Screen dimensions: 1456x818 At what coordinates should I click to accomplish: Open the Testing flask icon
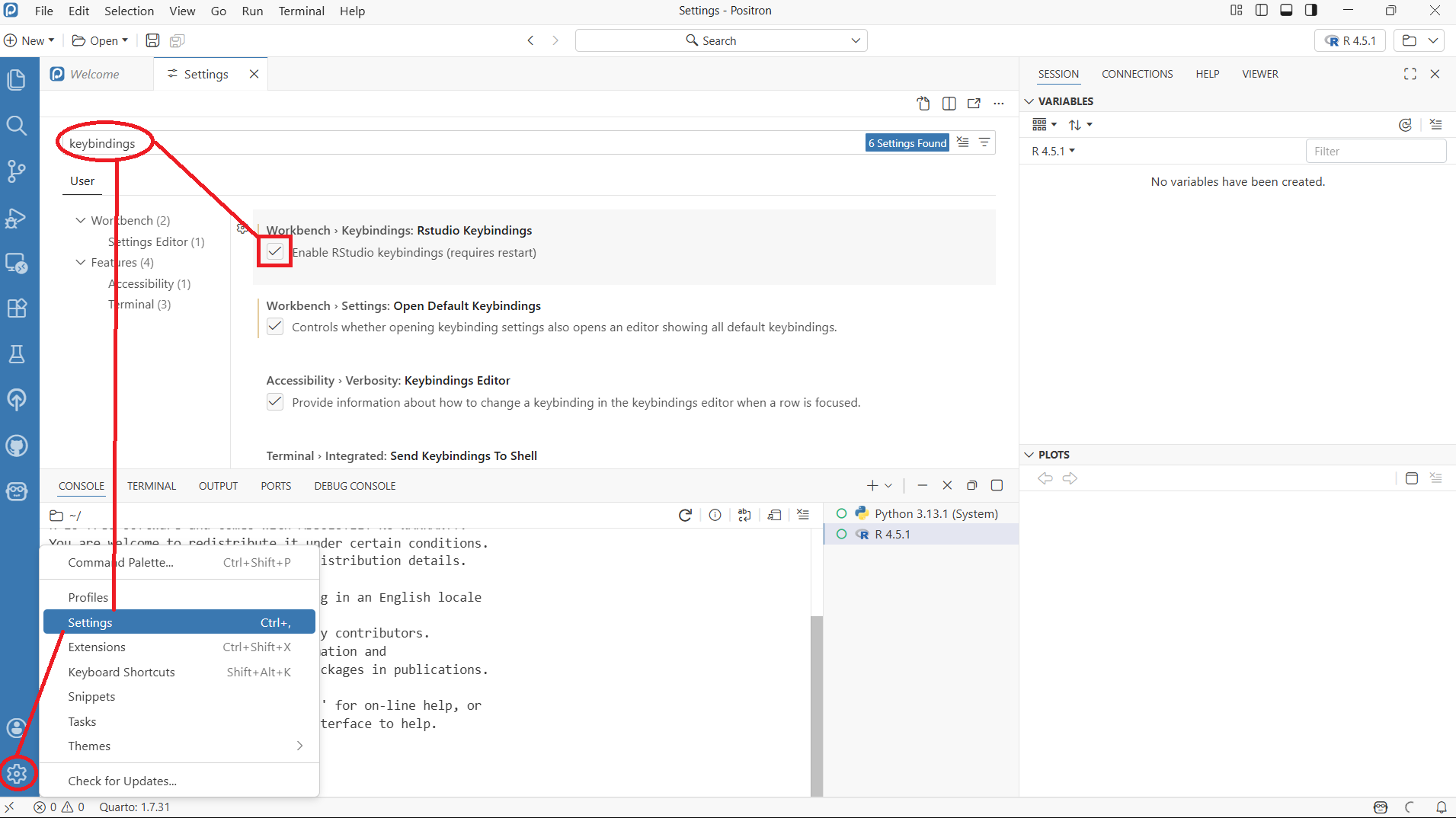tap(17, 354)
